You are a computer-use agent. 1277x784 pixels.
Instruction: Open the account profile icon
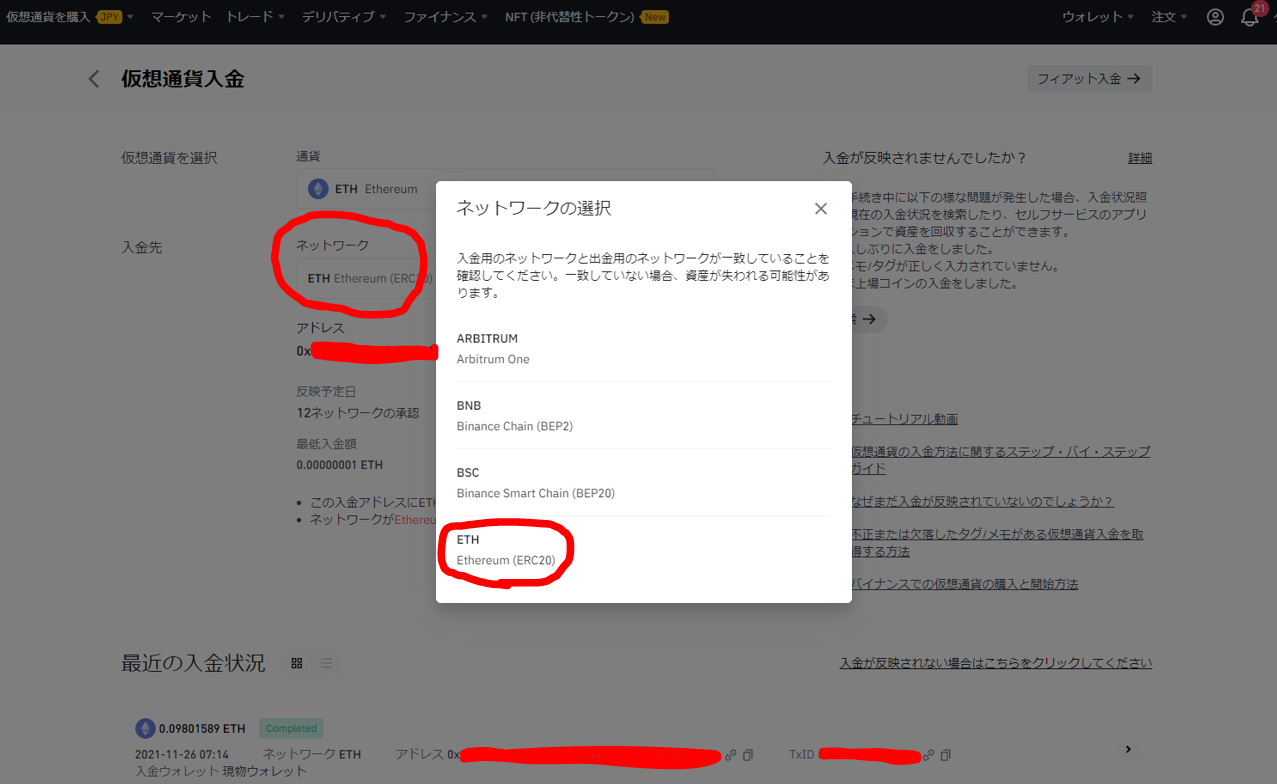[x=1214, y=17]
